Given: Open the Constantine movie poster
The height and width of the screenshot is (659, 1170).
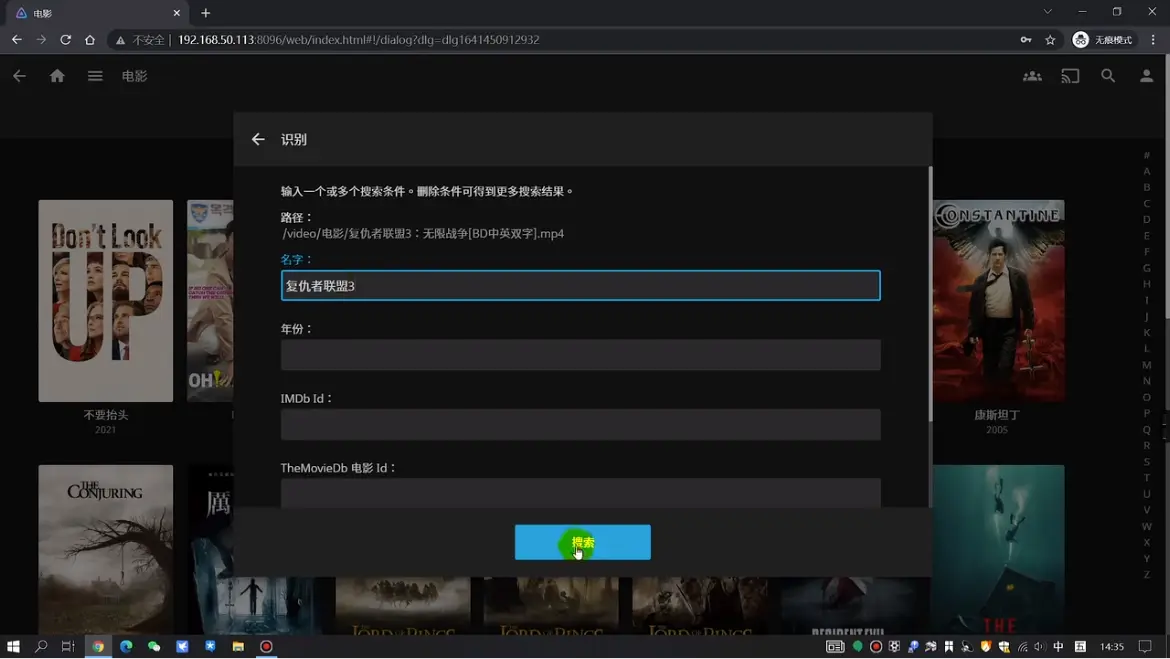Looking at the screenshot, I should [998, 300].
